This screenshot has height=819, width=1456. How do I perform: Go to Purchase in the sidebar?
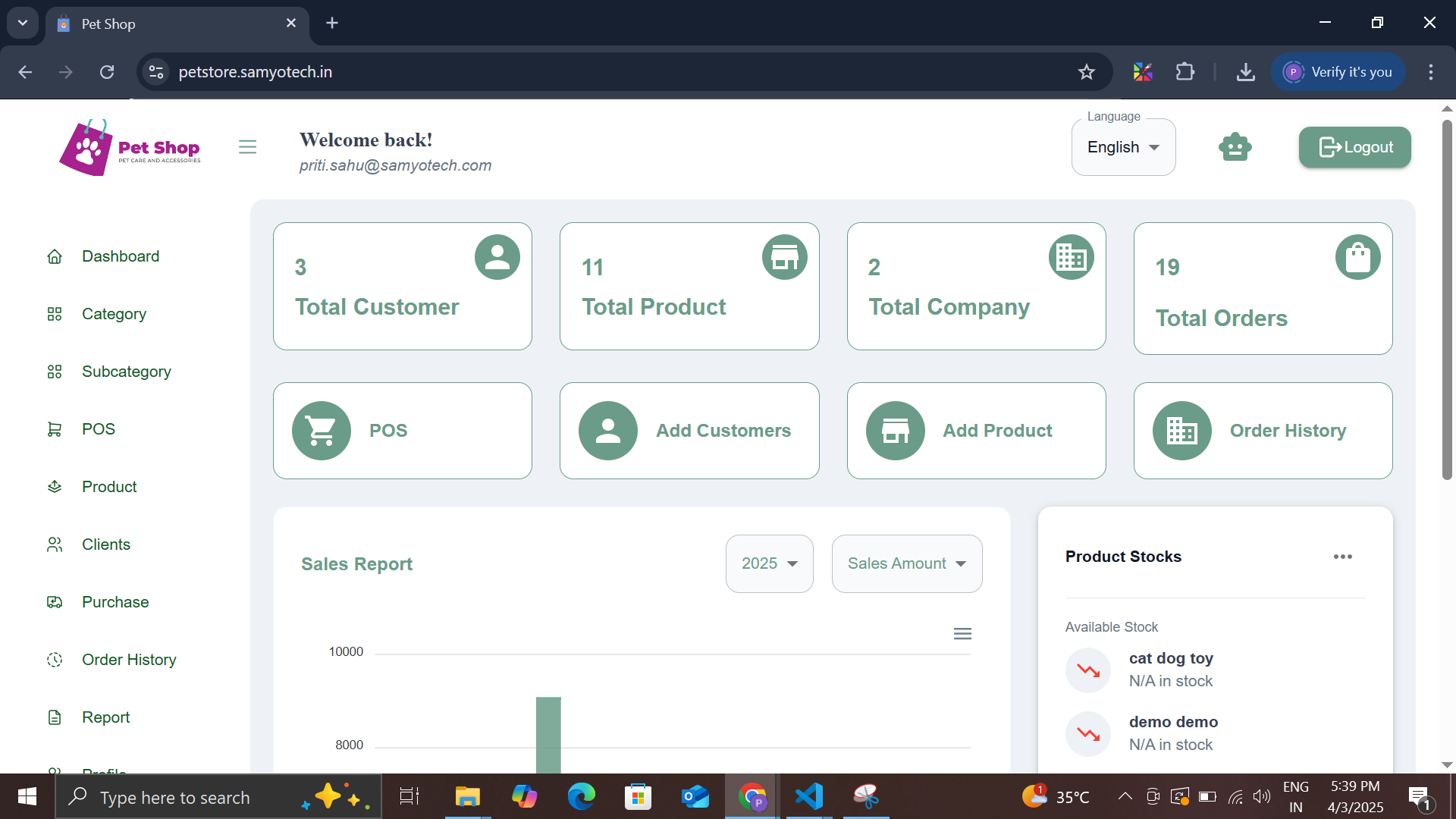(115, 602)
